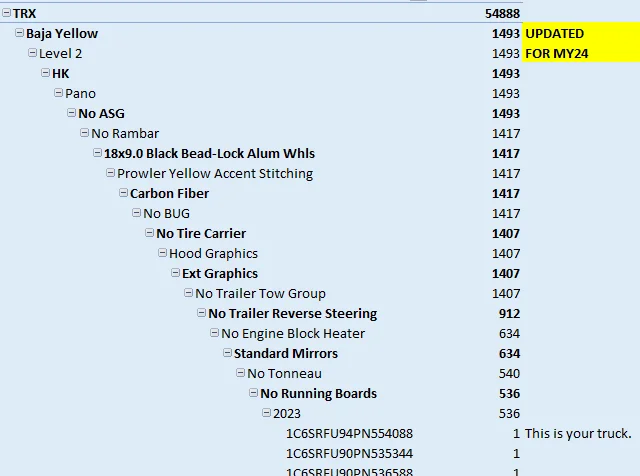Screen dimensions: 640x476
Task: Select the Baja Yellow label cell
Action: [62, 33]
